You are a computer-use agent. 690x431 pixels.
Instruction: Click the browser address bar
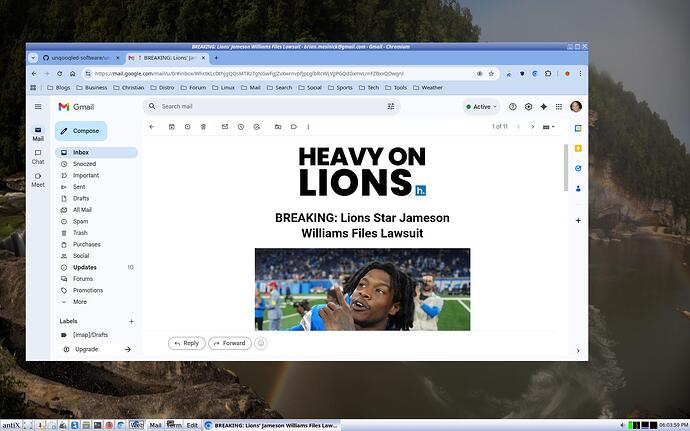click(282, 74)
